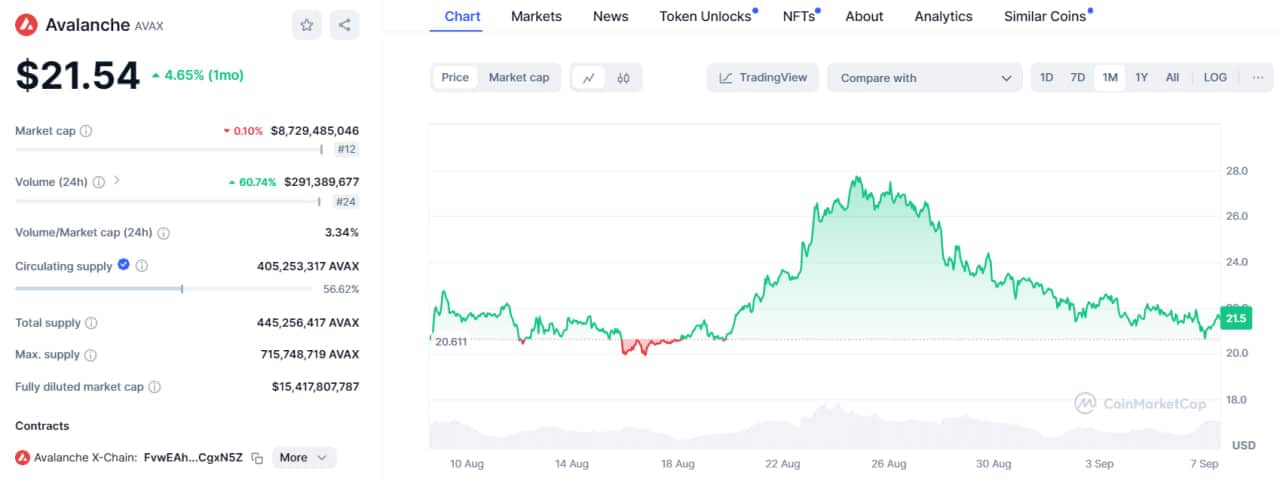Open the Total supply info icon

(91, 324)
